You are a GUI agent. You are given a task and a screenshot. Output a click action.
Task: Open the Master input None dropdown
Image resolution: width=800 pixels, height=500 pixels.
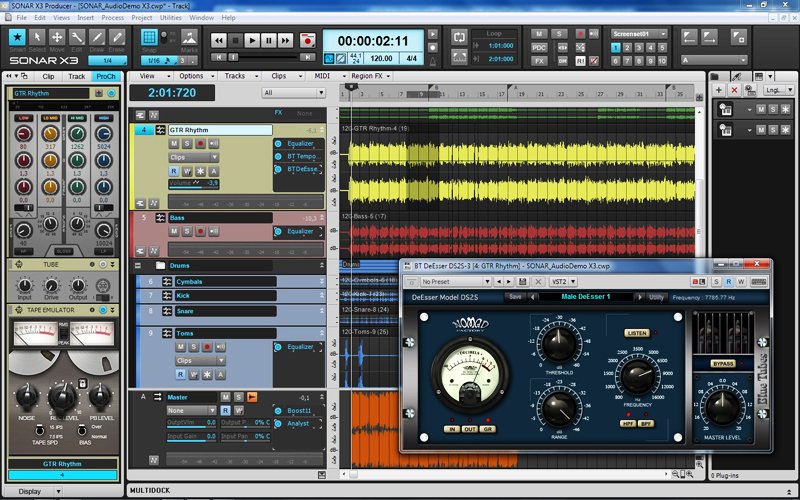tap(192, 410)
